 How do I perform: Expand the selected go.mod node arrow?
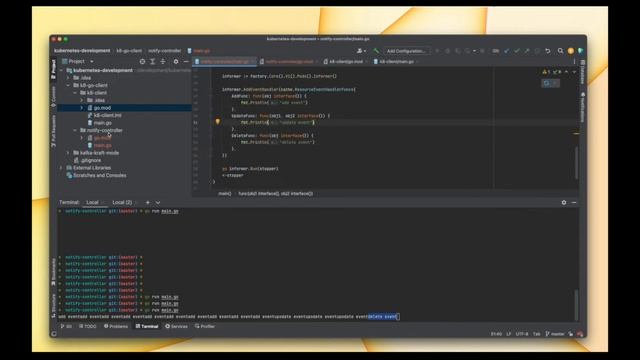pos(82,108)
